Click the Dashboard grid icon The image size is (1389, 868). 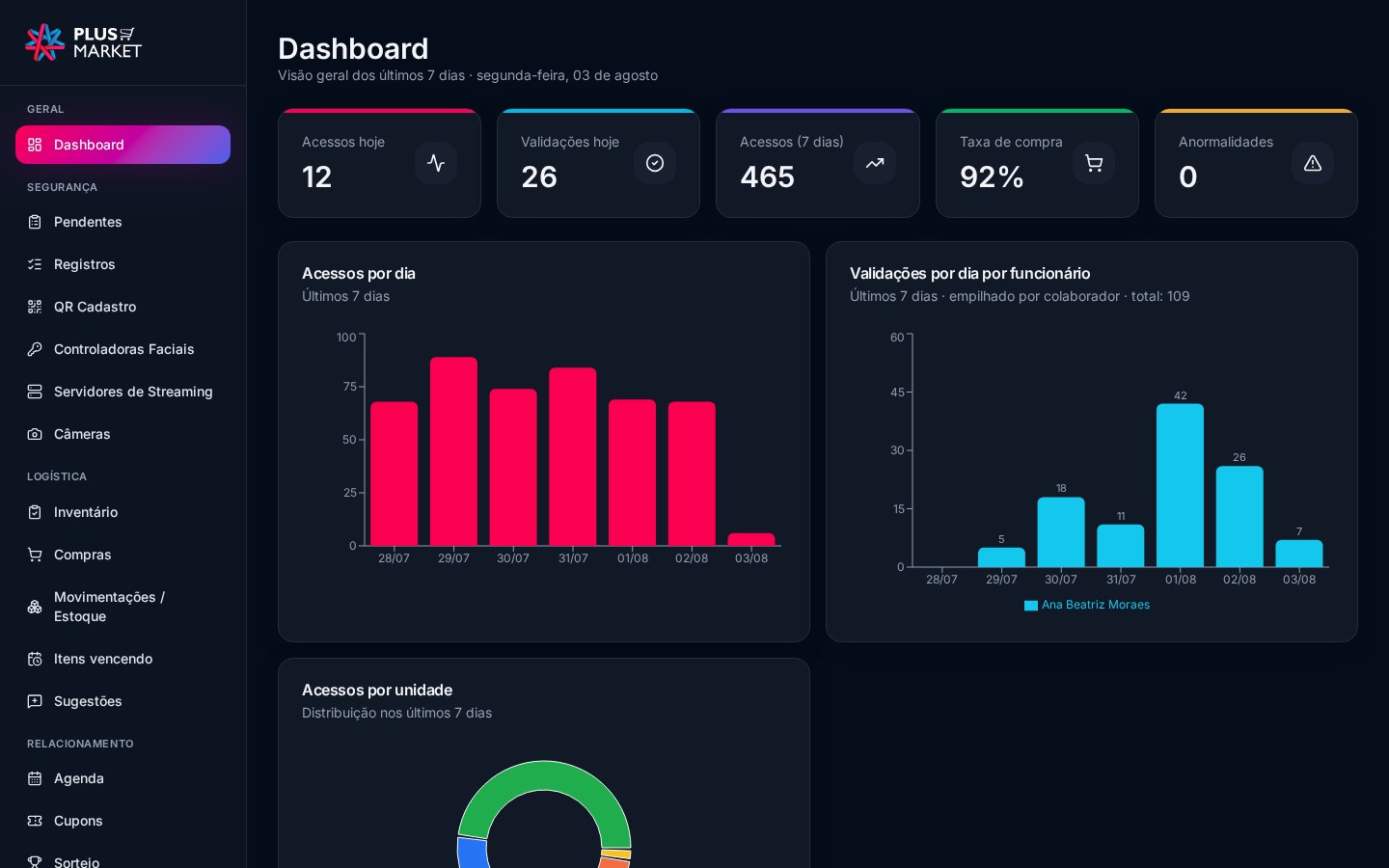tap(35, 145)
